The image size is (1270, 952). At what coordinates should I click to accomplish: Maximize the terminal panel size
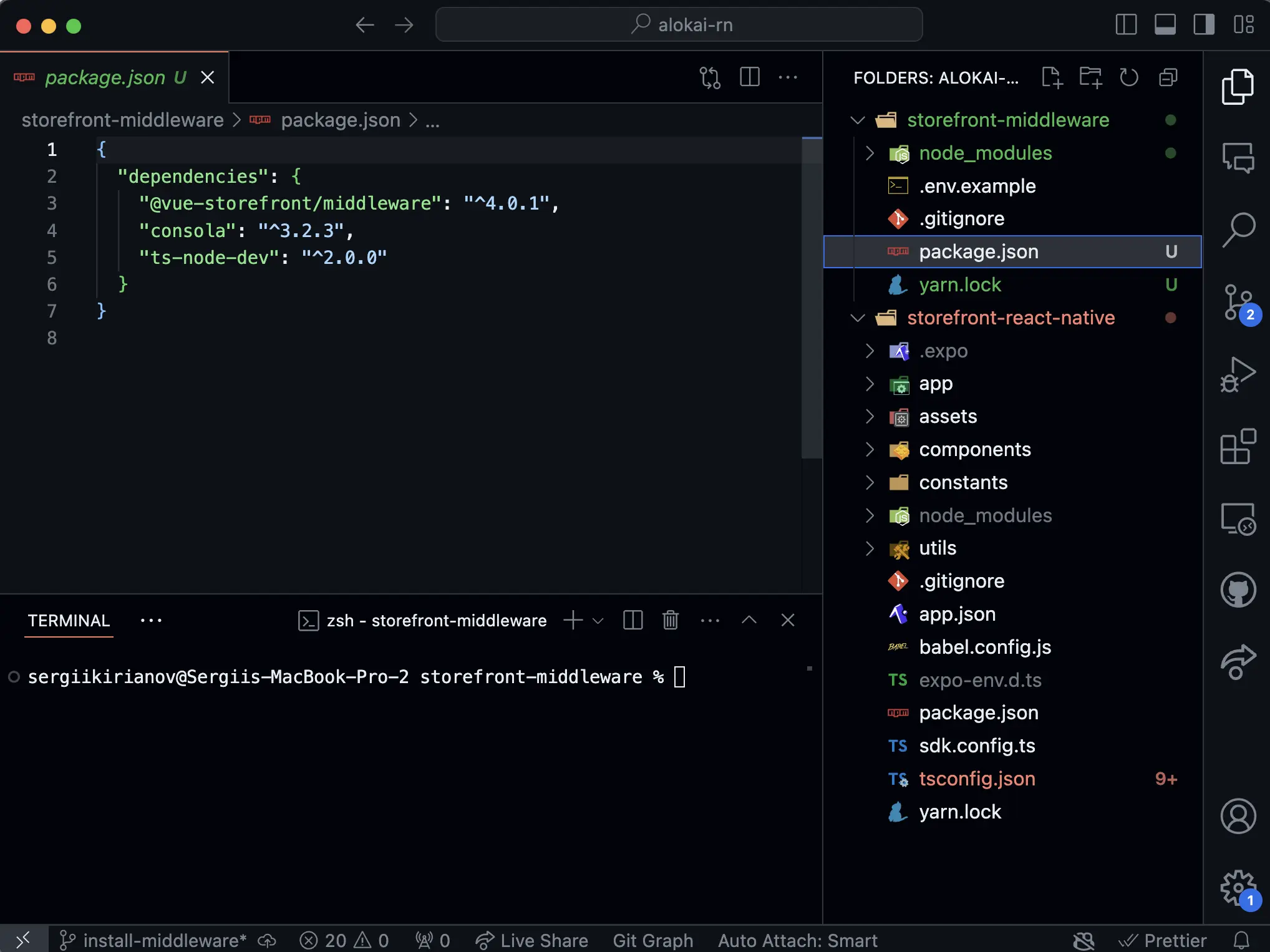[x=749, y=620]
